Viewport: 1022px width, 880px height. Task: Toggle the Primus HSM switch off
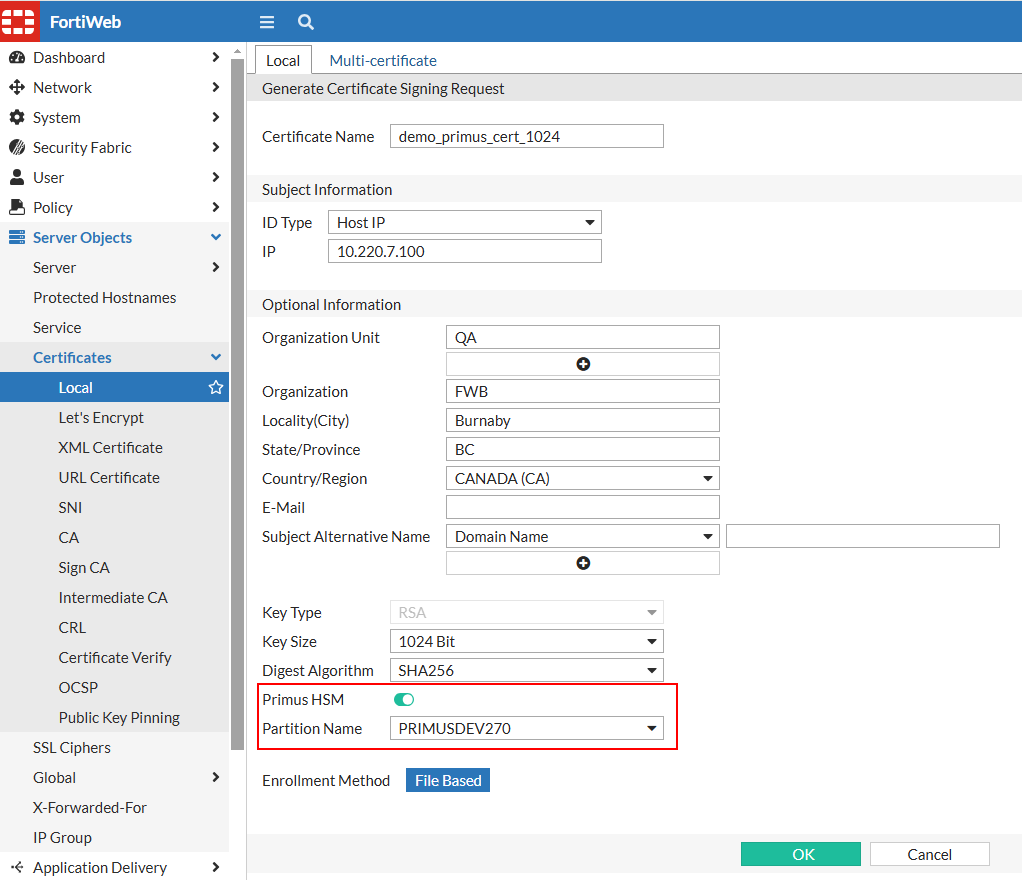[403, 699]
